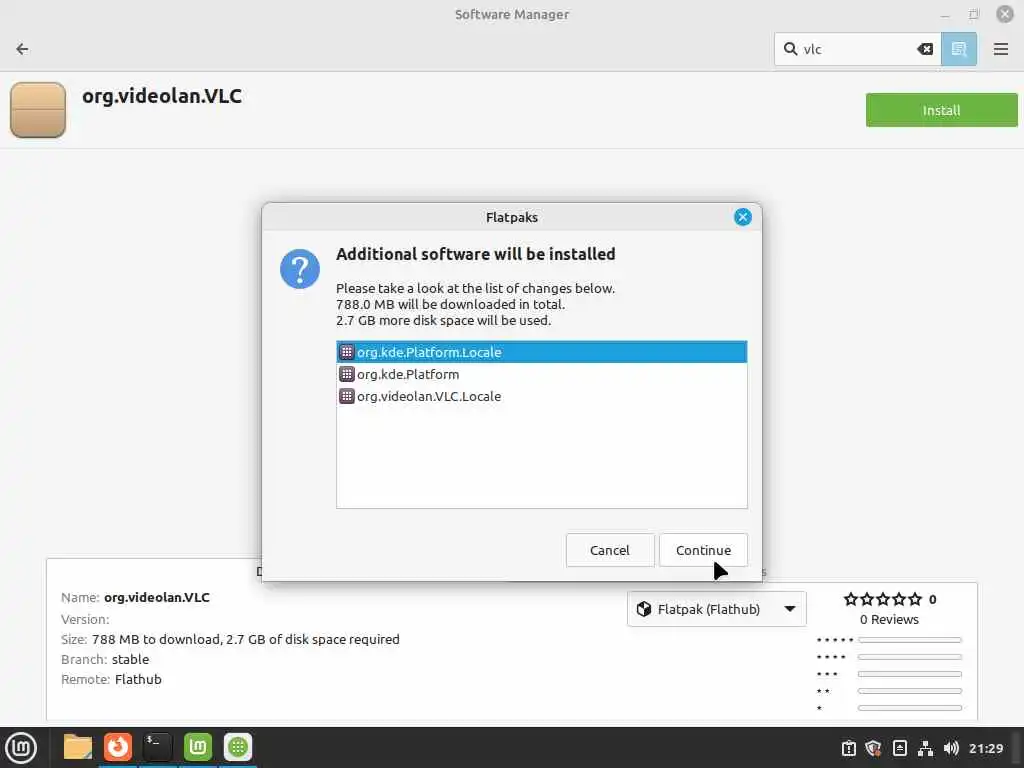Click Software Manager taskbar icon

coord(238,747)
